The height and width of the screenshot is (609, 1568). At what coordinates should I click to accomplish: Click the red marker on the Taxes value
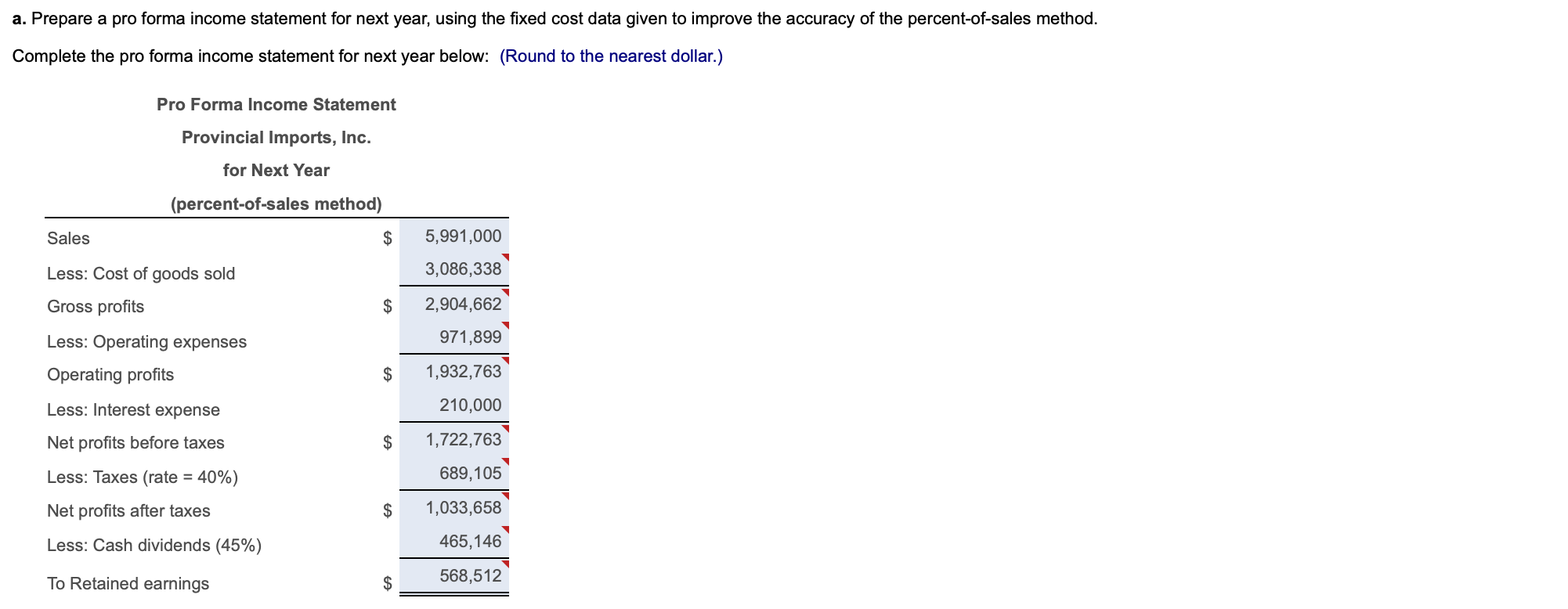point(506,461)
